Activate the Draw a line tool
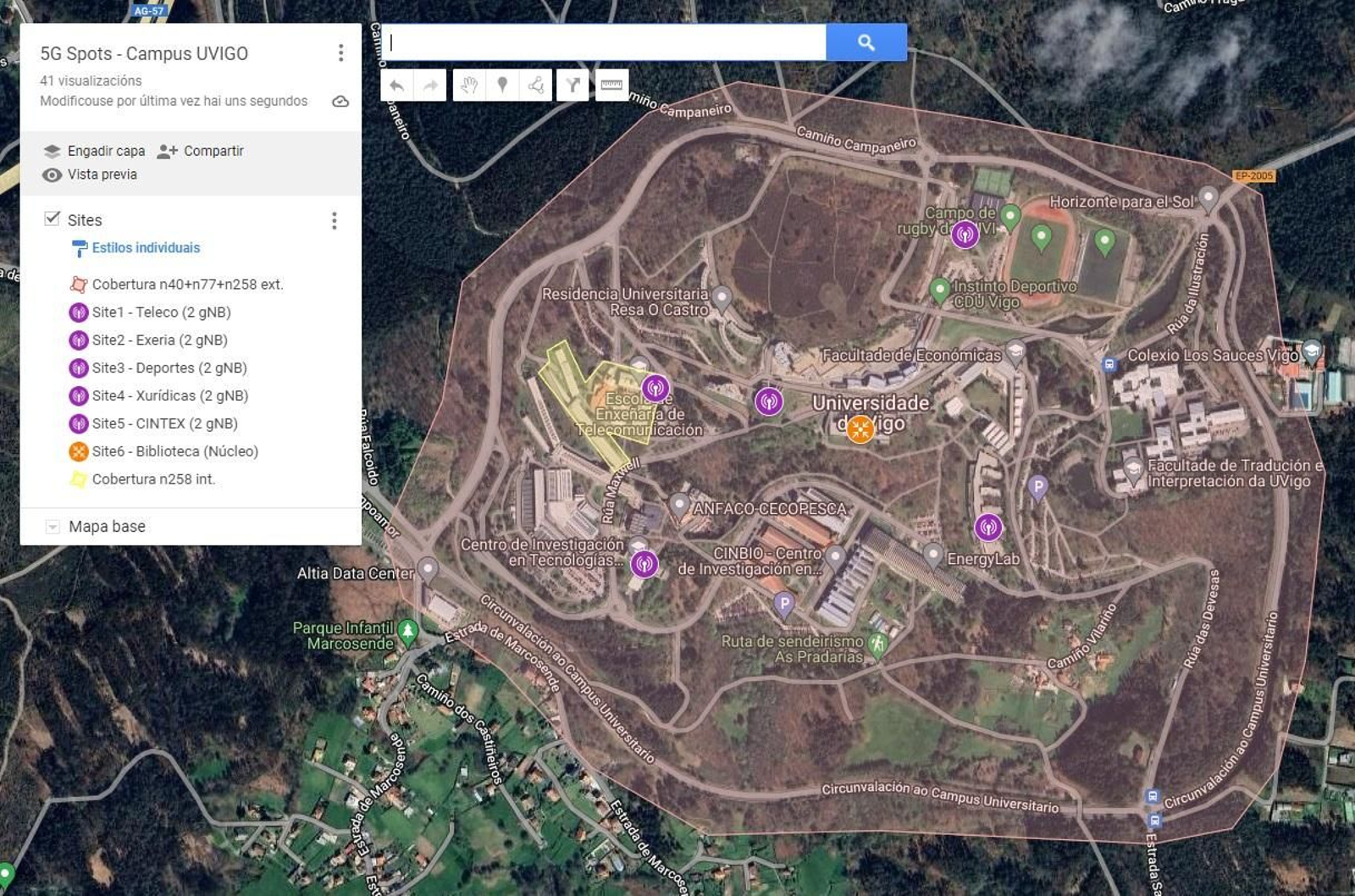1355x896 pixels. point(536,85)
